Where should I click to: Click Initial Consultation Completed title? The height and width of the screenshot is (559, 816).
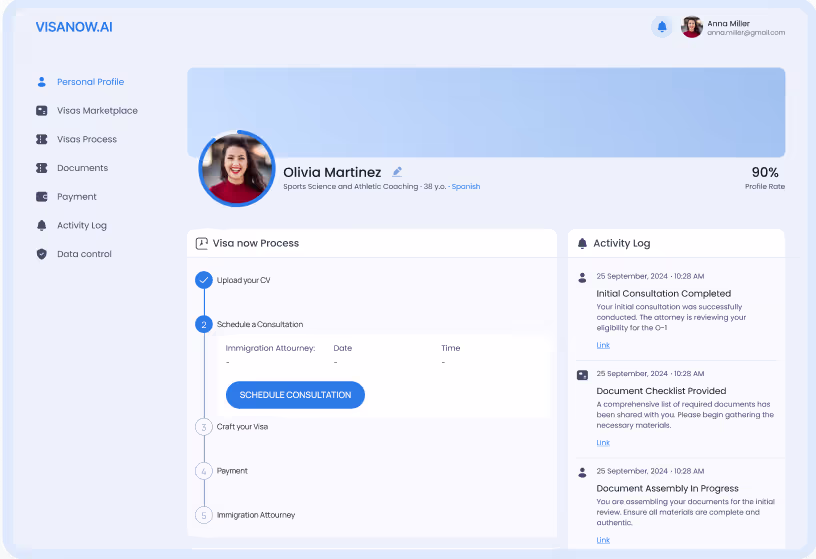click(x=664, y=294)
